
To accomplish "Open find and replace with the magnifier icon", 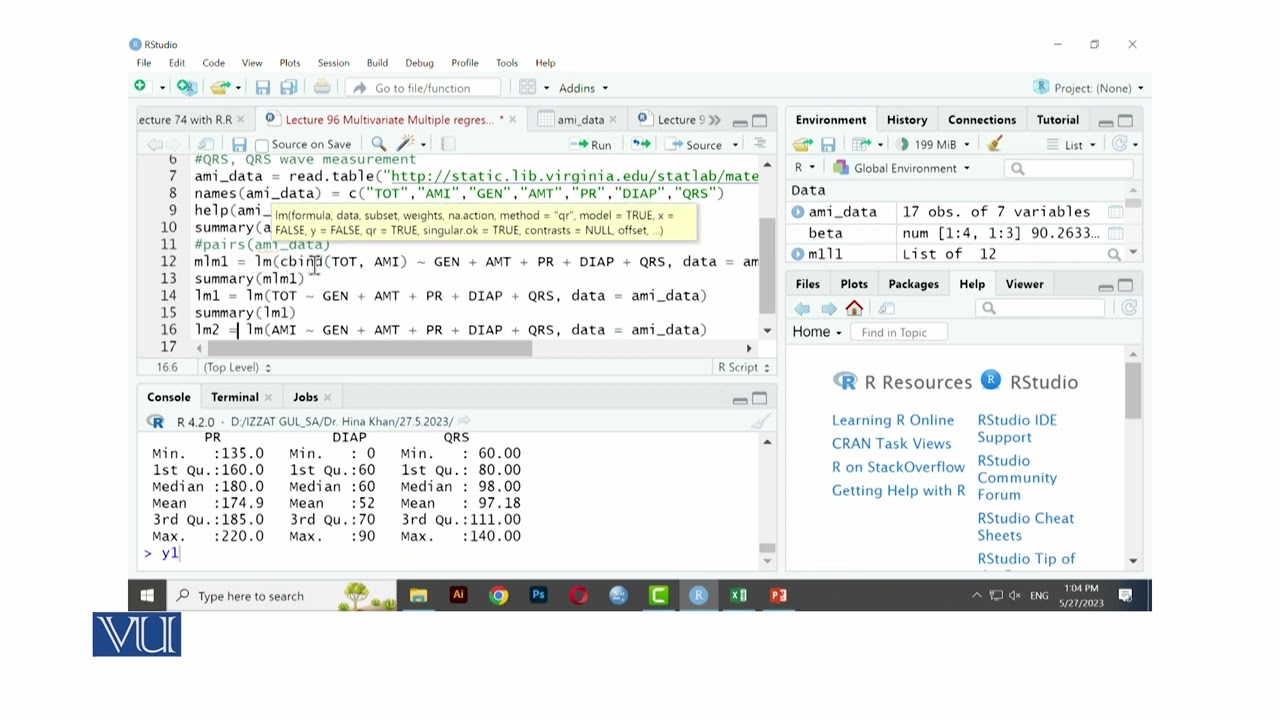I will [378, 144].
